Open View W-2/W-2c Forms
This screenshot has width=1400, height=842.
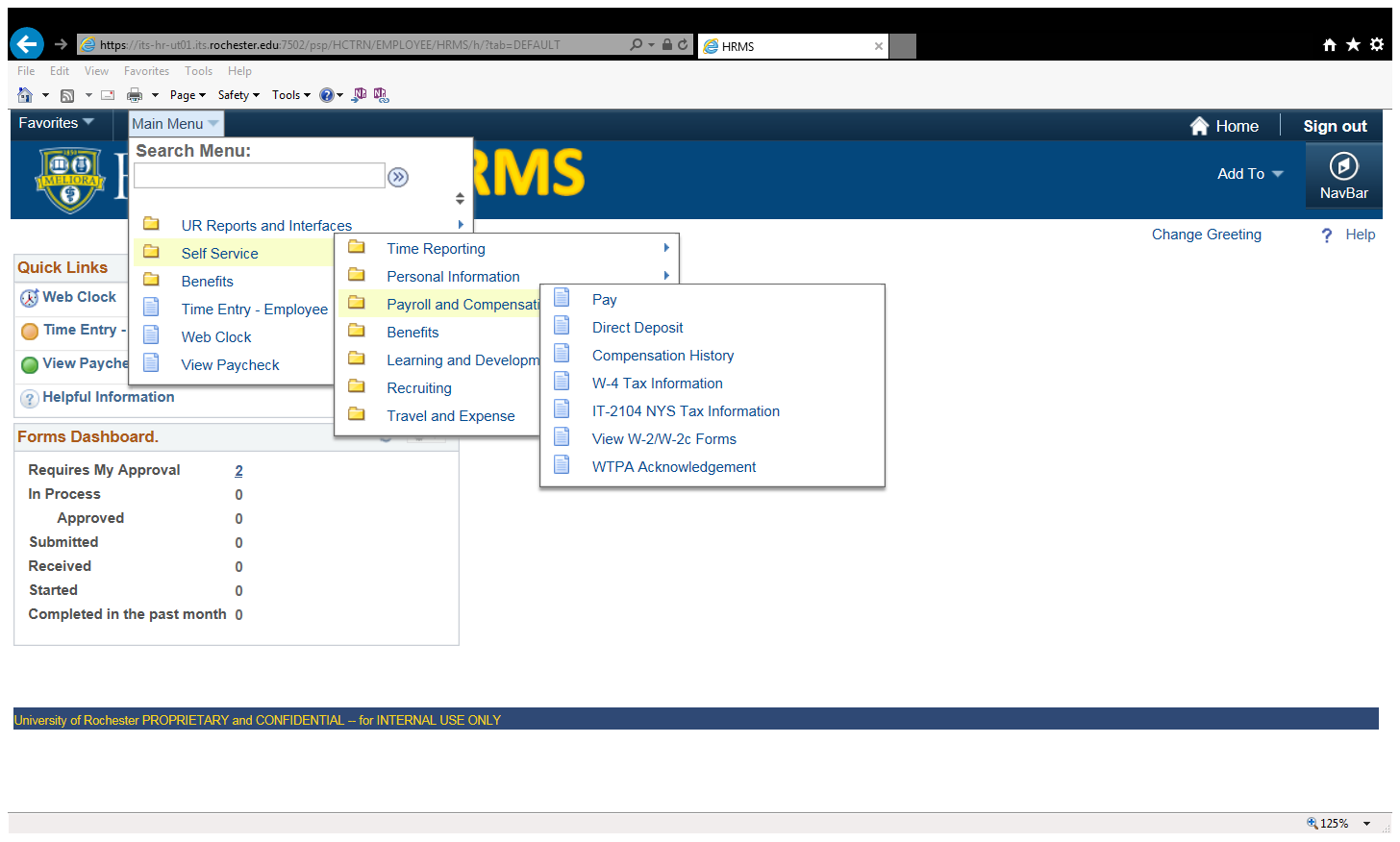click(x=663, y=439)
